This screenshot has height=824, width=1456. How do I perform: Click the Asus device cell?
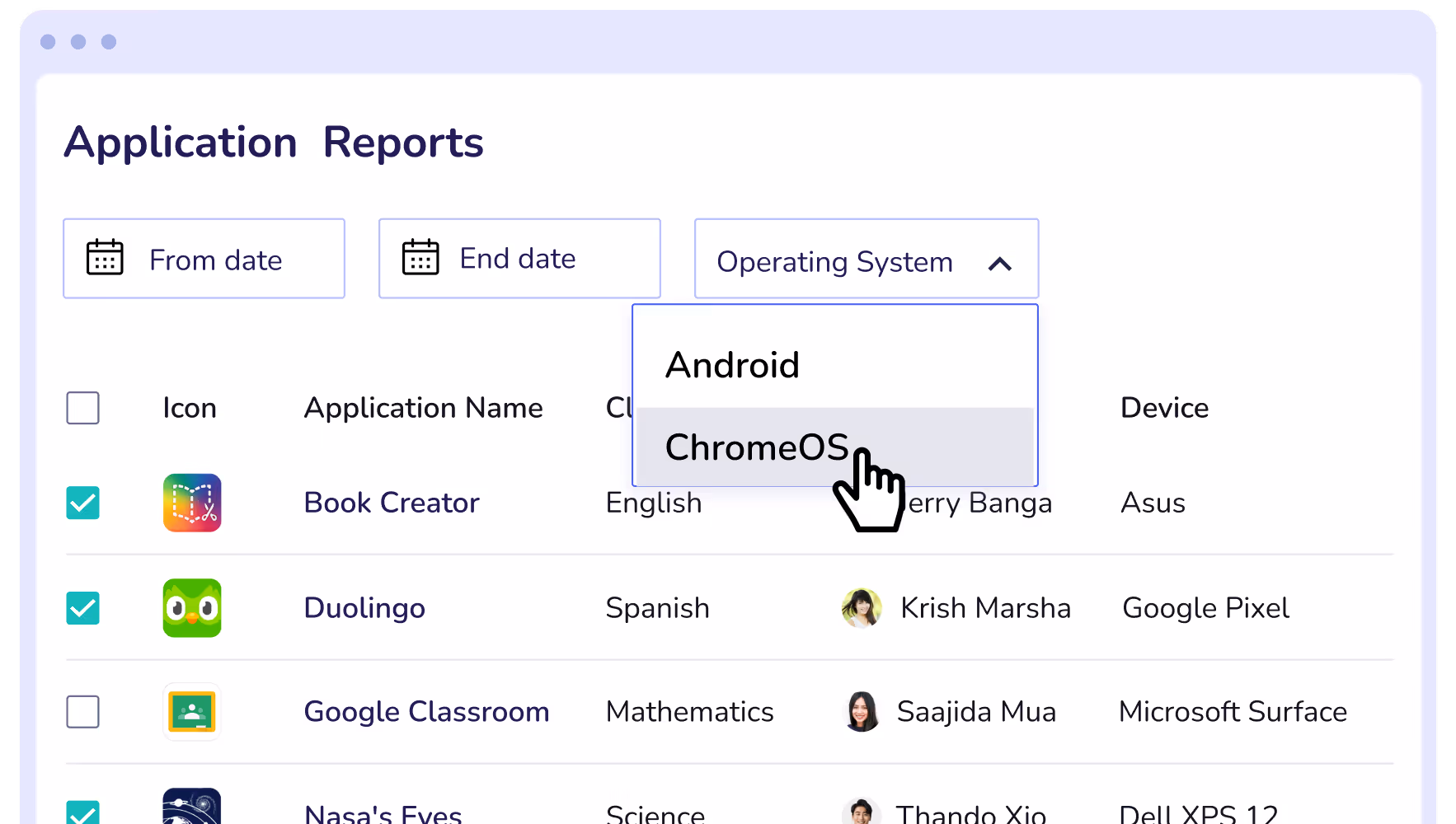[1153, 503]
